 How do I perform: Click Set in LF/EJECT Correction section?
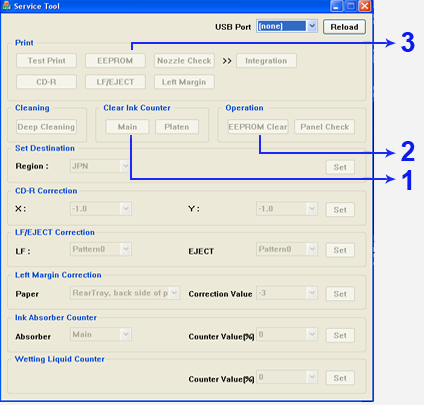[x=340, y=250]
